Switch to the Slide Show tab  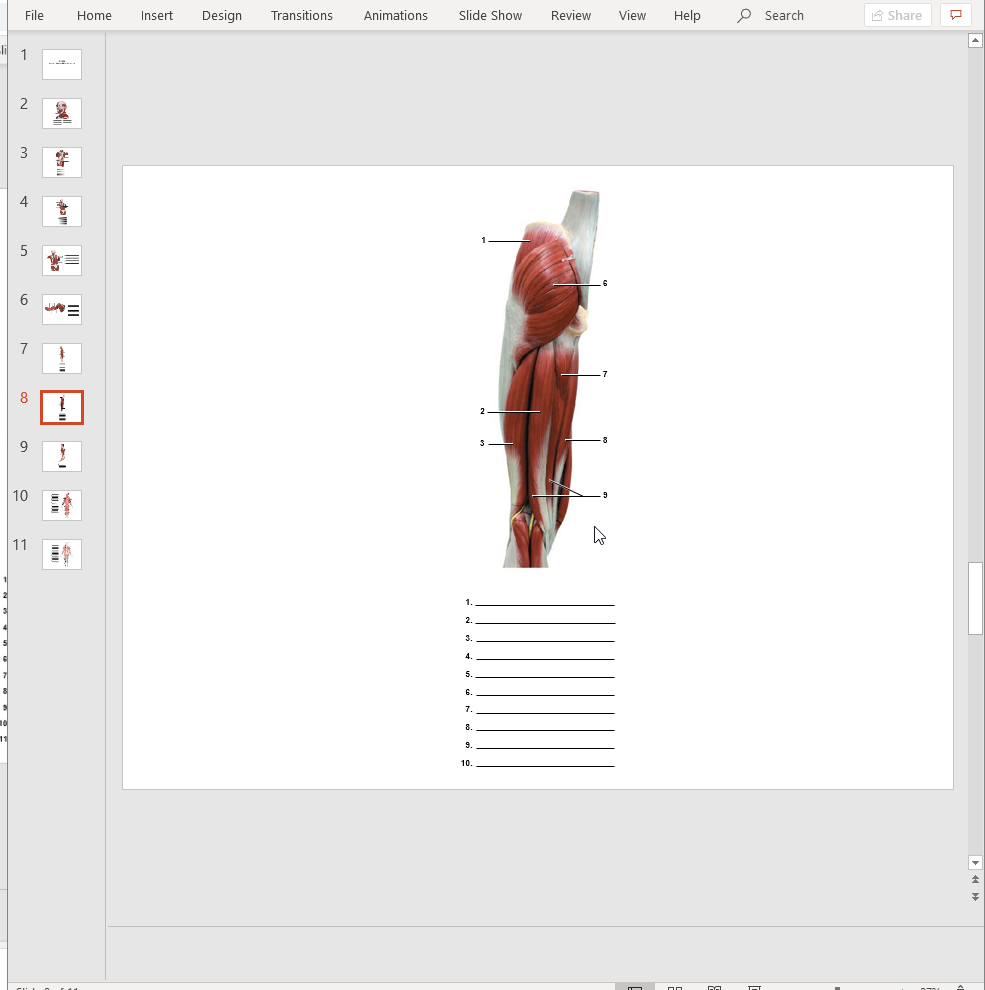click(490, 15)
